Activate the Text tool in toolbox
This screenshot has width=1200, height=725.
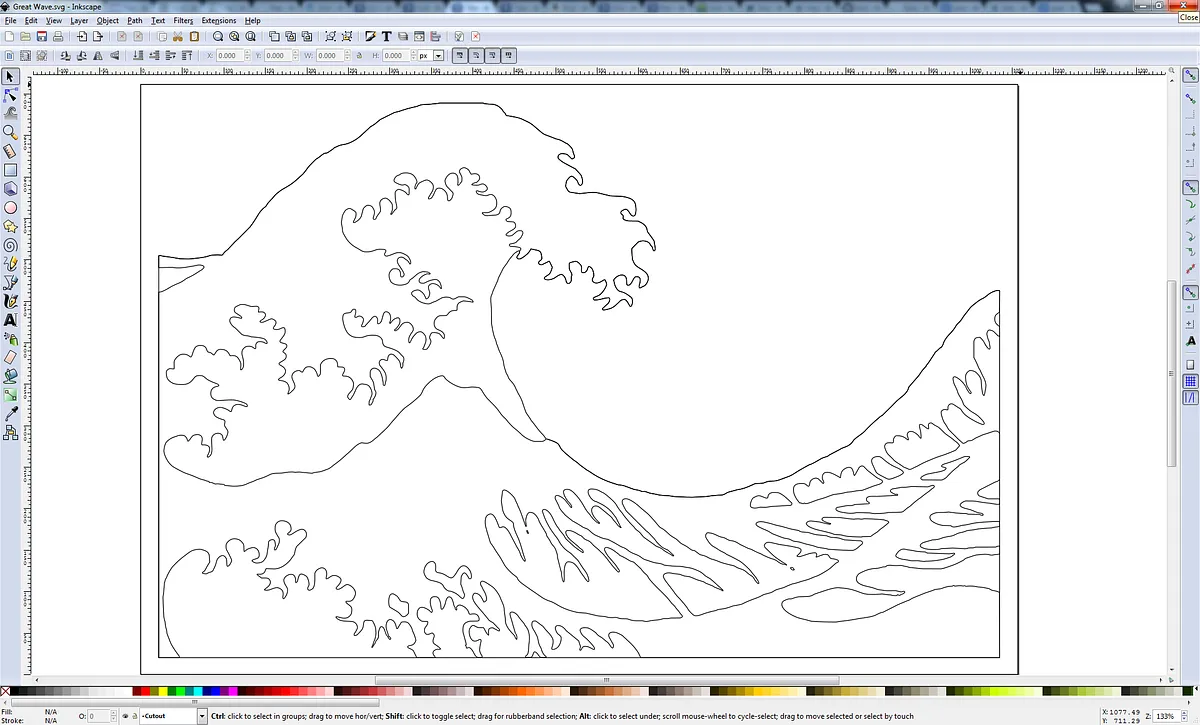pyautogui.click(x=11, y=320)
